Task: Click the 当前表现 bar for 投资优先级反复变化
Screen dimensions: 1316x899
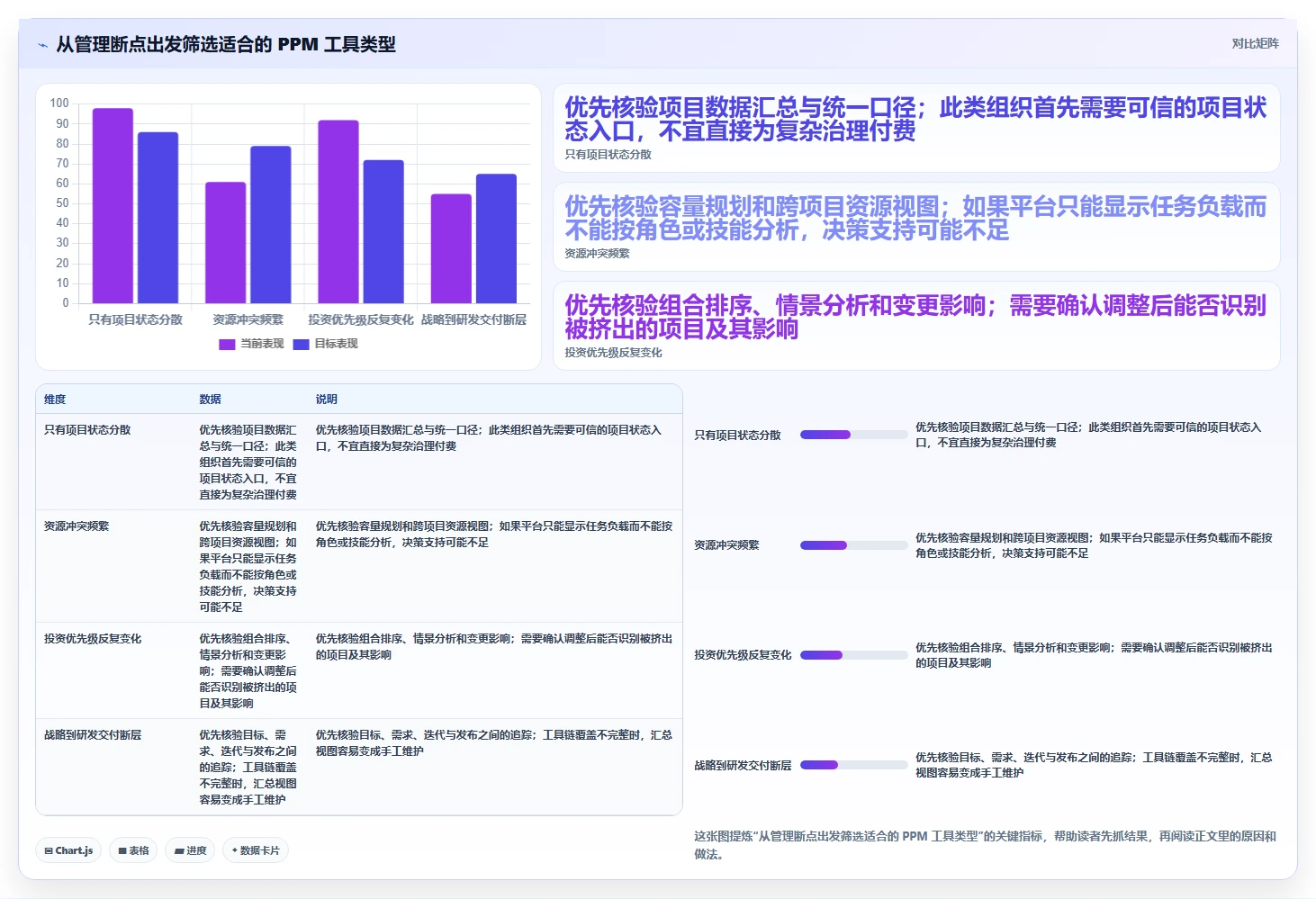Action: 338,211
